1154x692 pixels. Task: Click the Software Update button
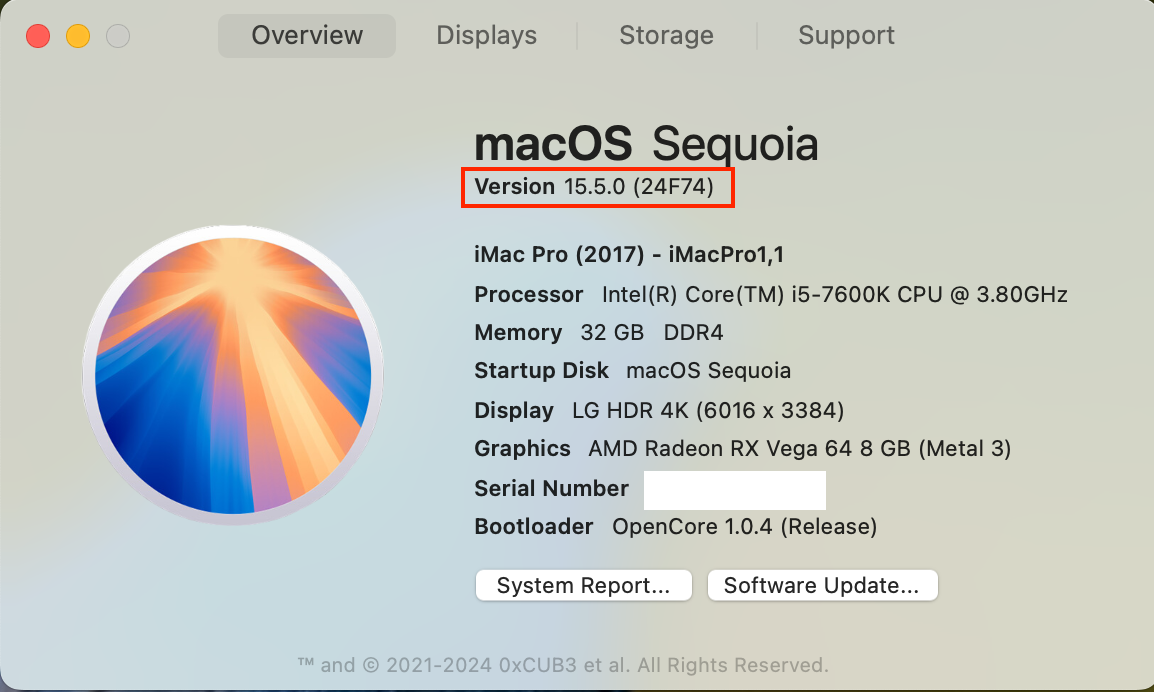tap(821, 586)
